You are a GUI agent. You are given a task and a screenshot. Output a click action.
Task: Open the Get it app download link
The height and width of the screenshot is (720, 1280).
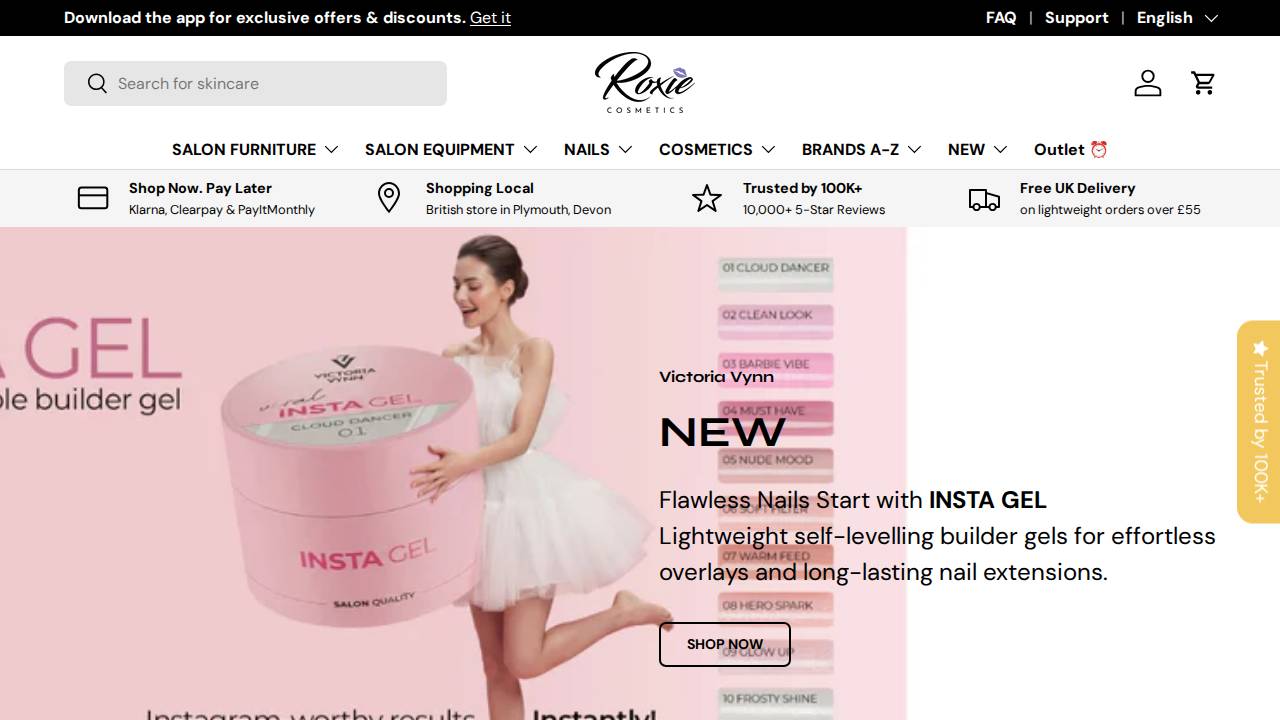point(490,17)
